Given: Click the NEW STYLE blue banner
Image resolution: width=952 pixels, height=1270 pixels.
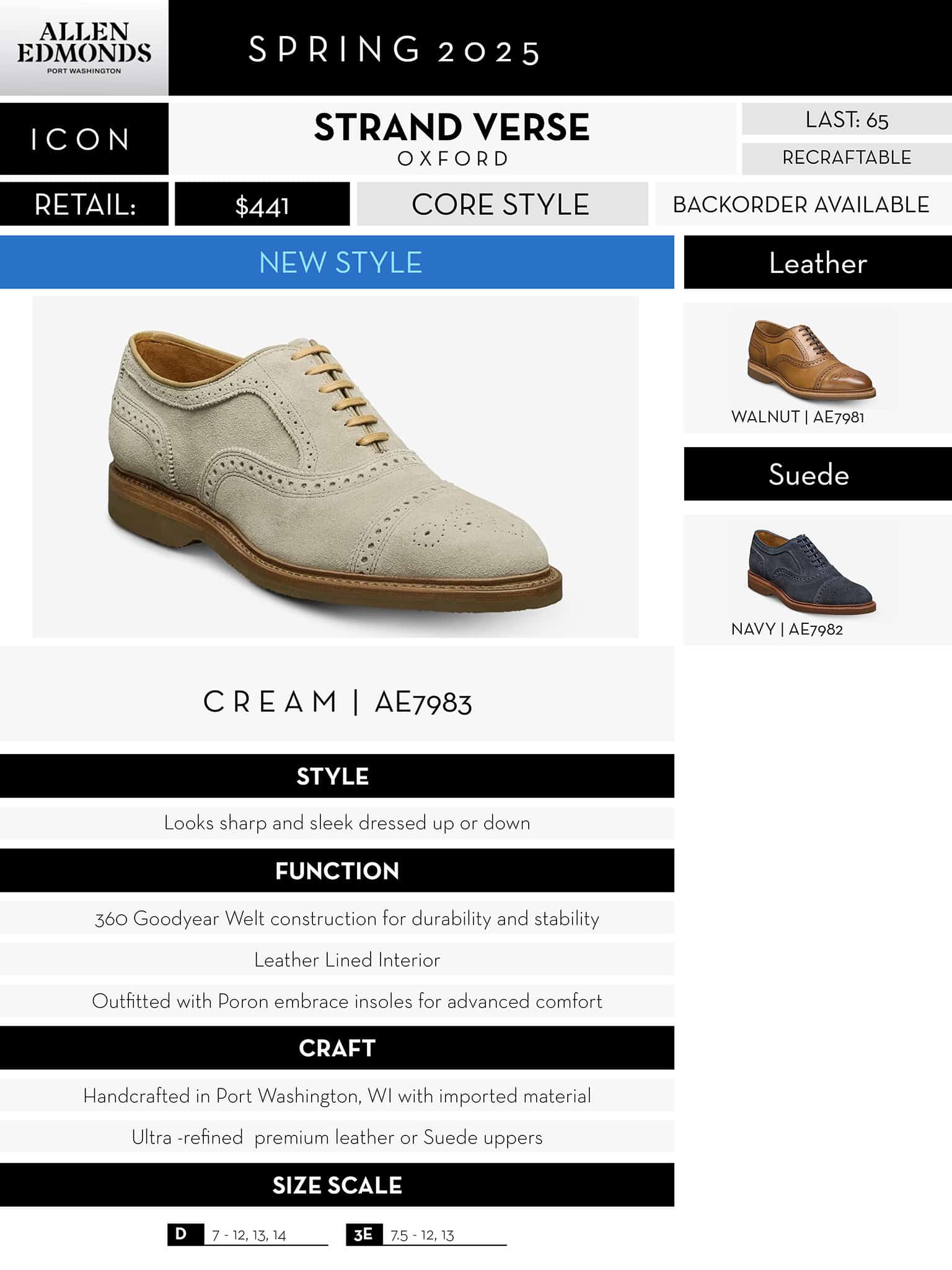Looking at the screenshot, I should pyautogui.click(x=337, y=262).
